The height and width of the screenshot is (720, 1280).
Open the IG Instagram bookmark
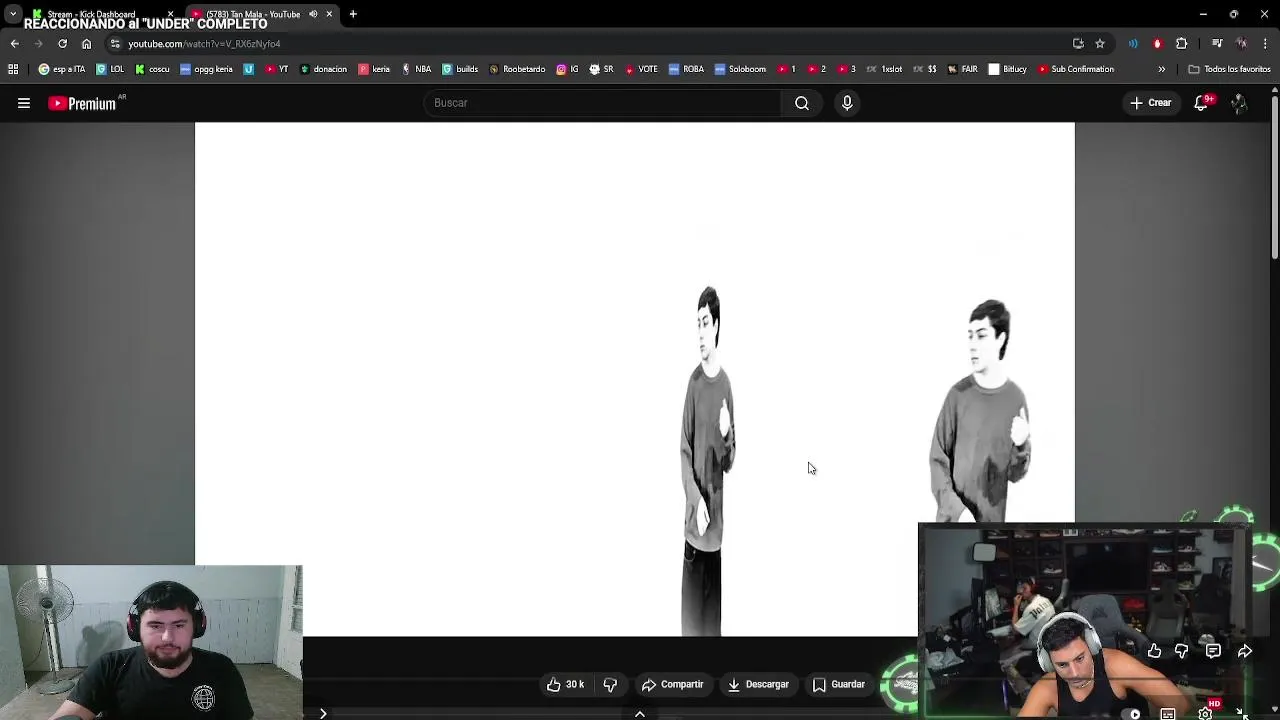click(567, 69)
